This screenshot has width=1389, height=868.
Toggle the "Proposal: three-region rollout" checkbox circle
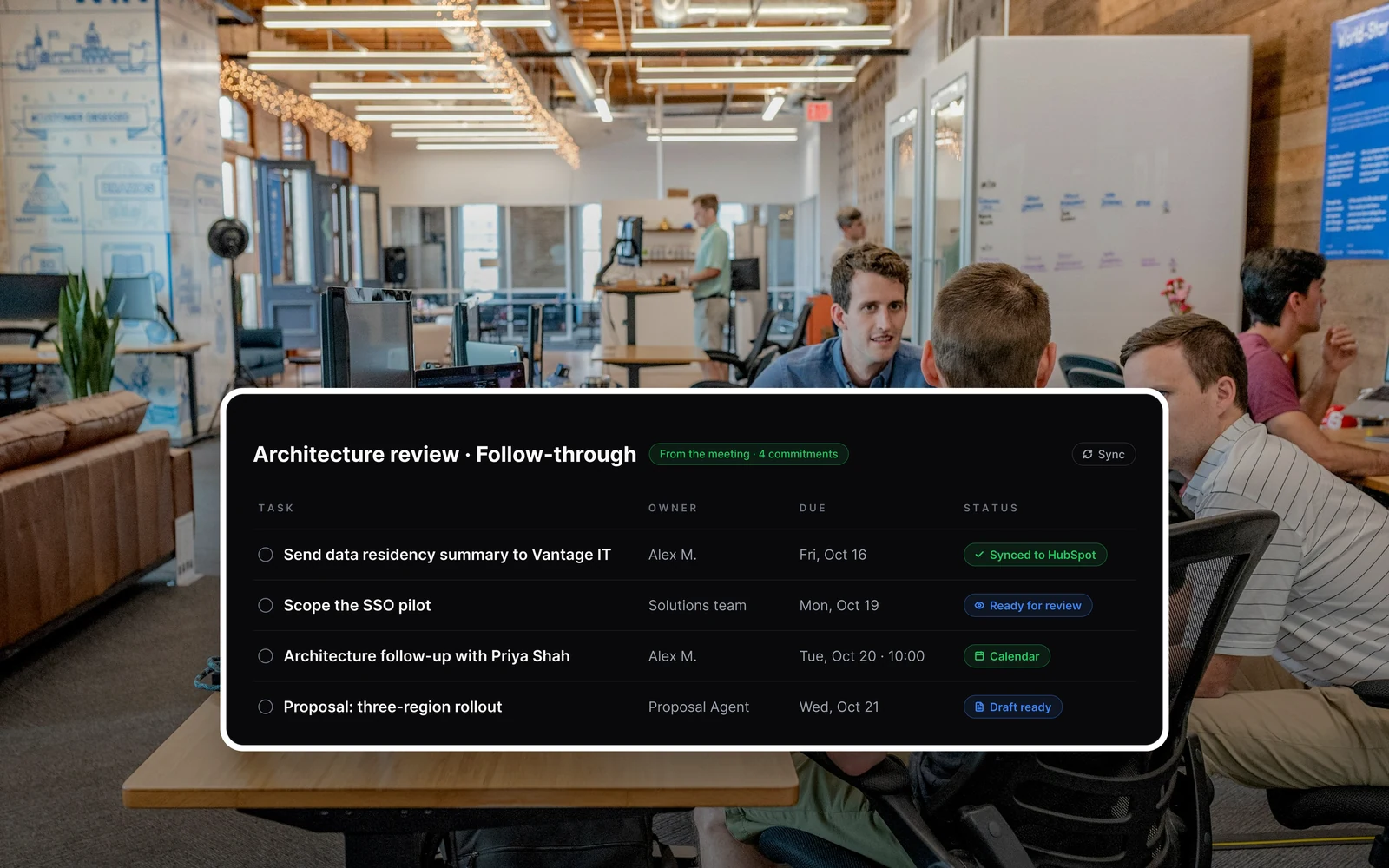tap(266, 707)
